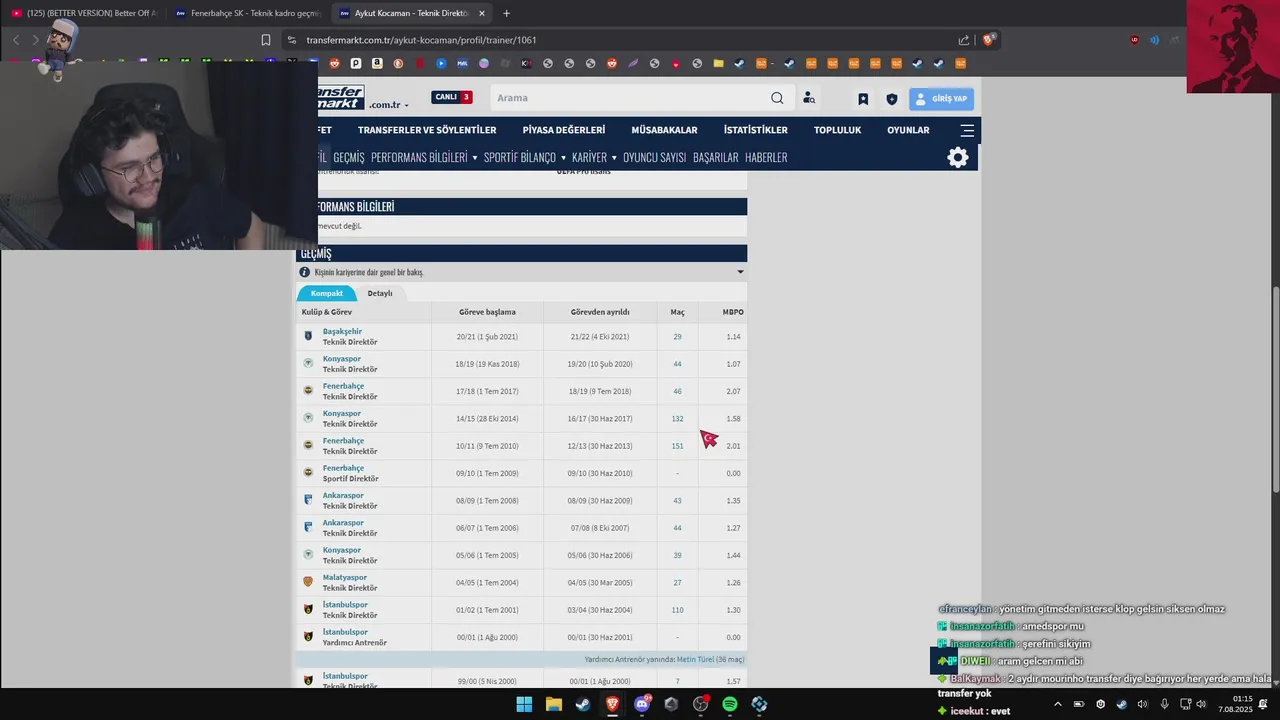Go to the Başarılar submenu item
1280x720 pixels.
point(716,157)
